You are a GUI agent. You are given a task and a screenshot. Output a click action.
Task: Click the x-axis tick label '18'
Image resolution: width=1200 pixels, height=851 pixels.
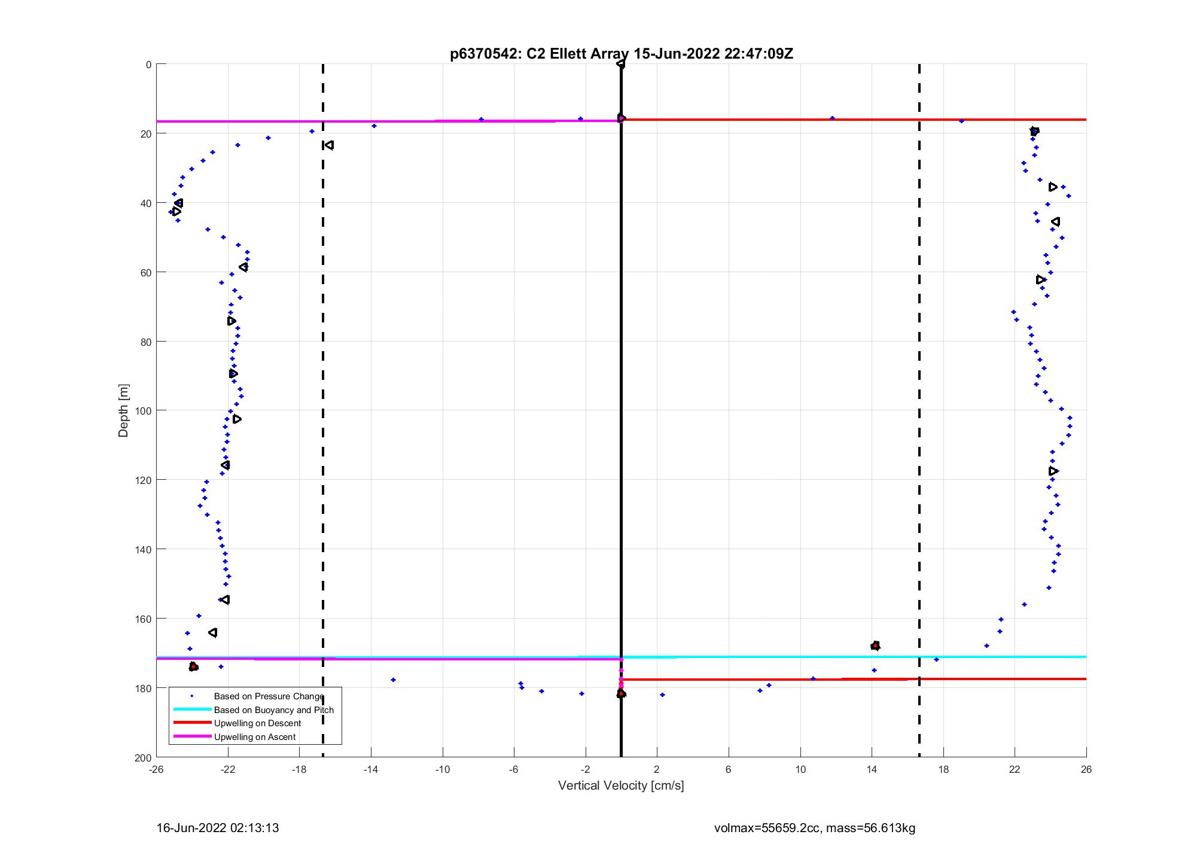coord(943,769)
